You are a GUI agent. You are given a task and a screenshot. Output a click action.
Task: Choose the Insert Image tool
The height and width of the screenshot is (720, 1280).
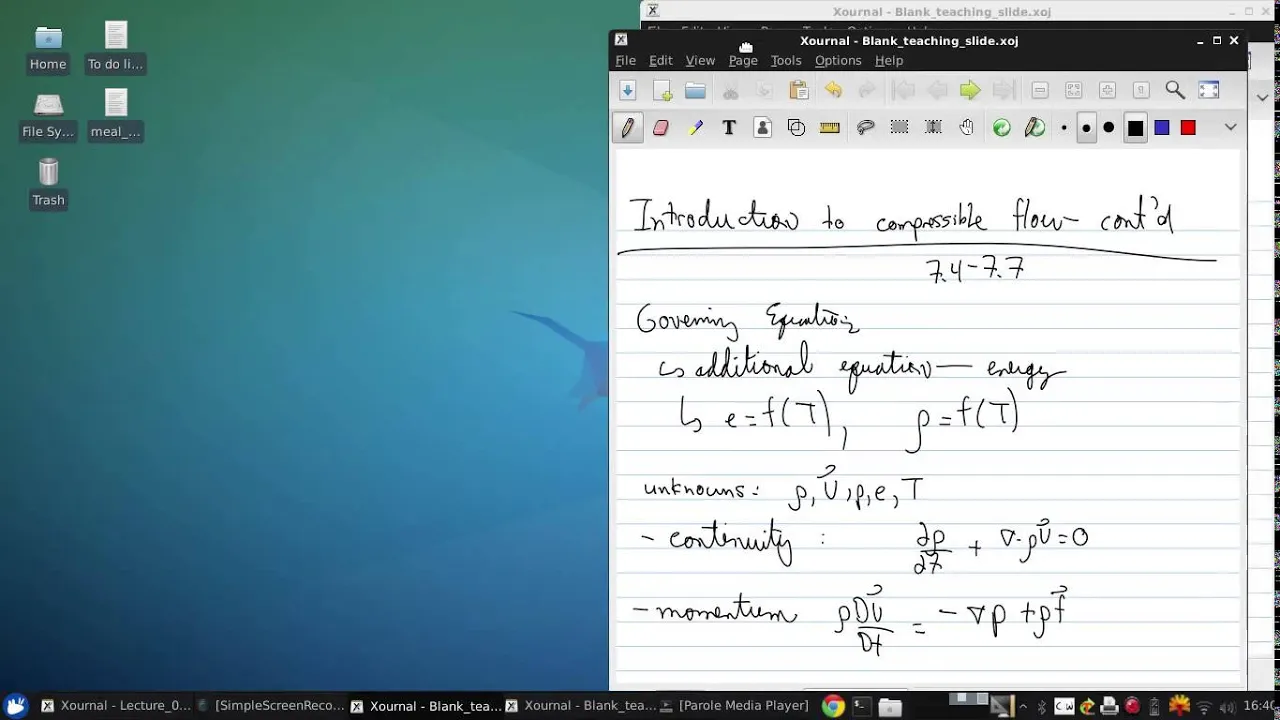tap(763, 127)
